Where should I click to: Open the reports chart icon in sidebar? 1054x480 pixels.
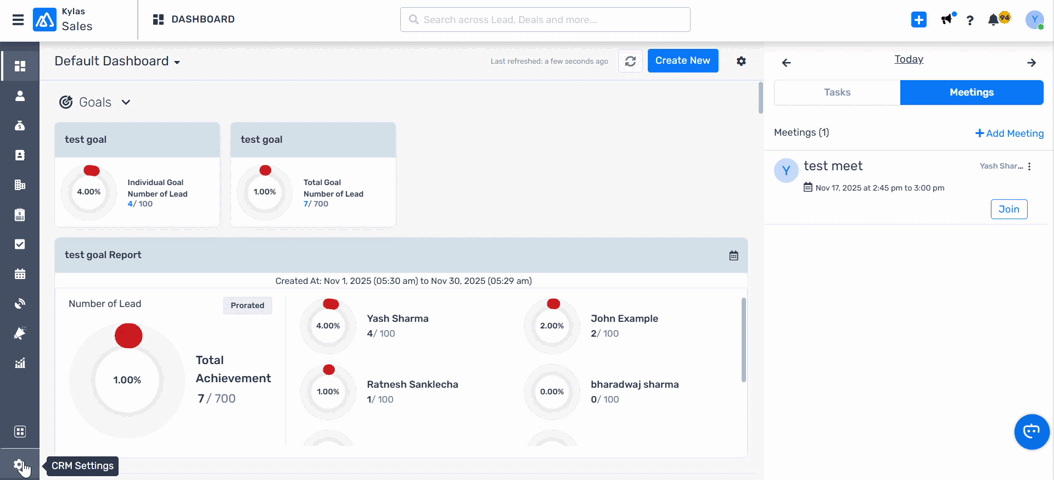19,363
